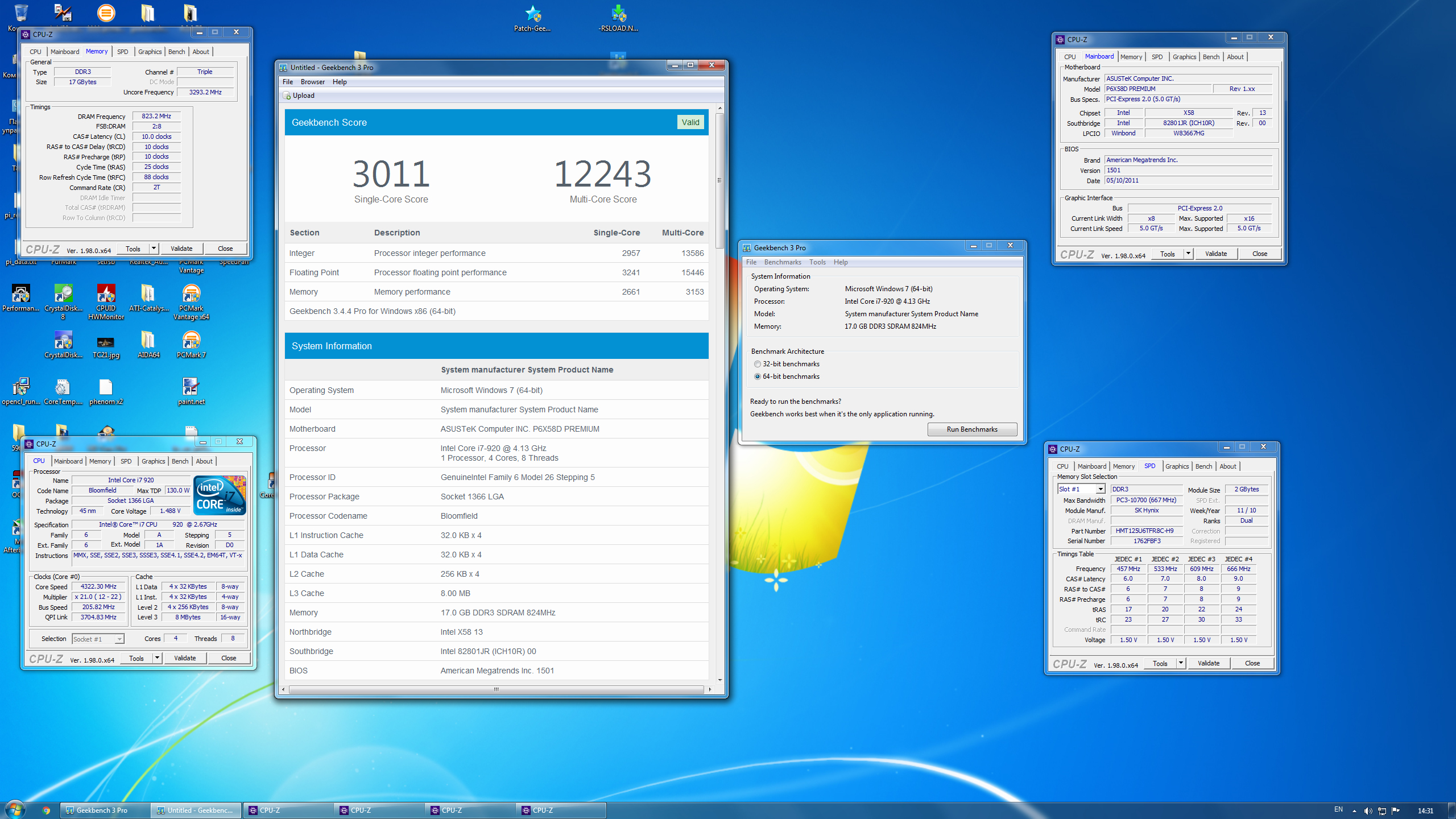This screenshot has width=1456, height=819.
Task: Expand Tools dropdown arrow in SPD CPU-Z window
Action: click(x=1181, y=663)
